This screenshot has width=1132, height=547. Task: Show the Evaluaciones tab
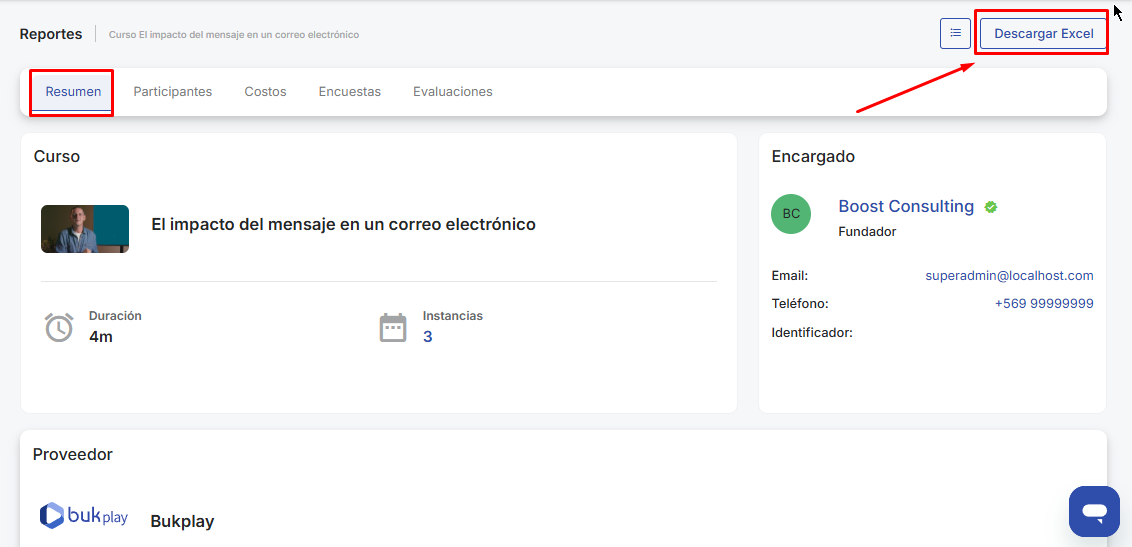(453, 92)
